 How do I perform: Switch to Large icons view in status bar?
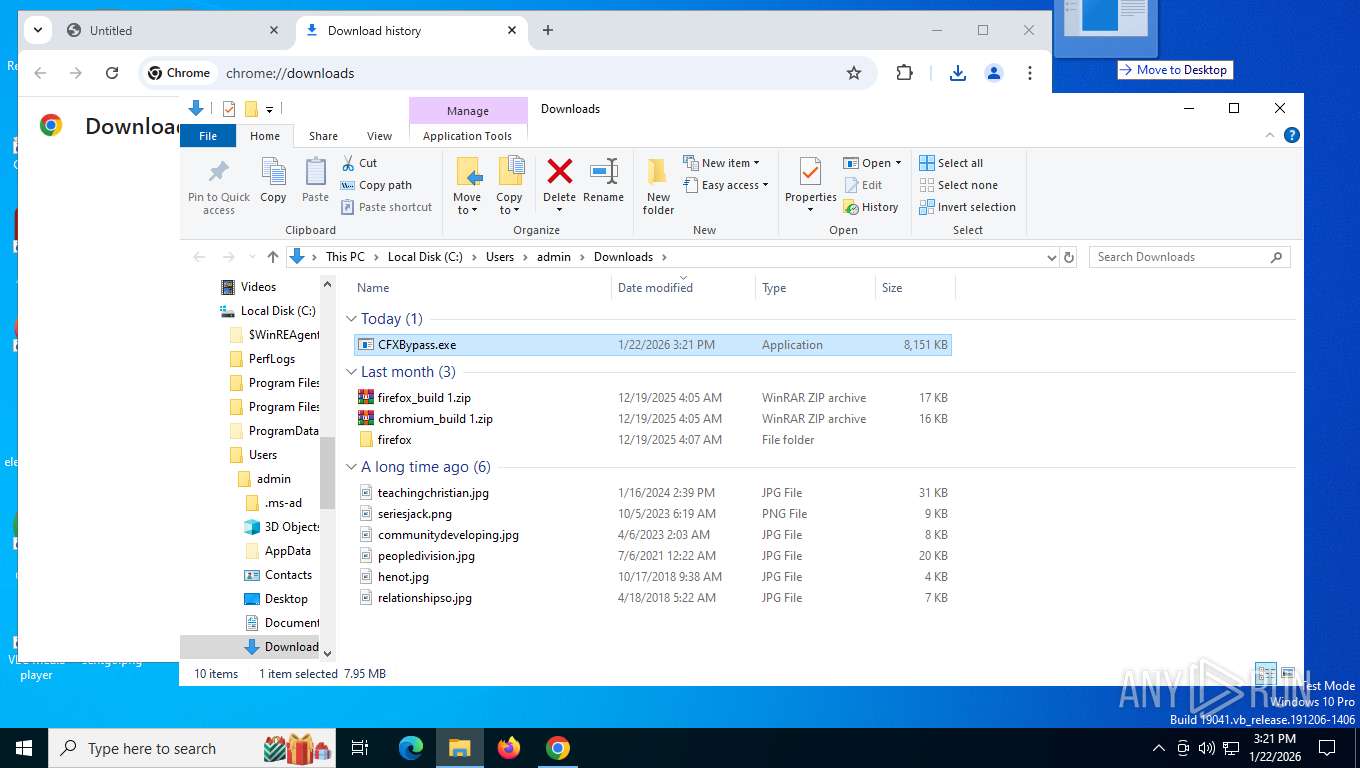pos(1288,673)
